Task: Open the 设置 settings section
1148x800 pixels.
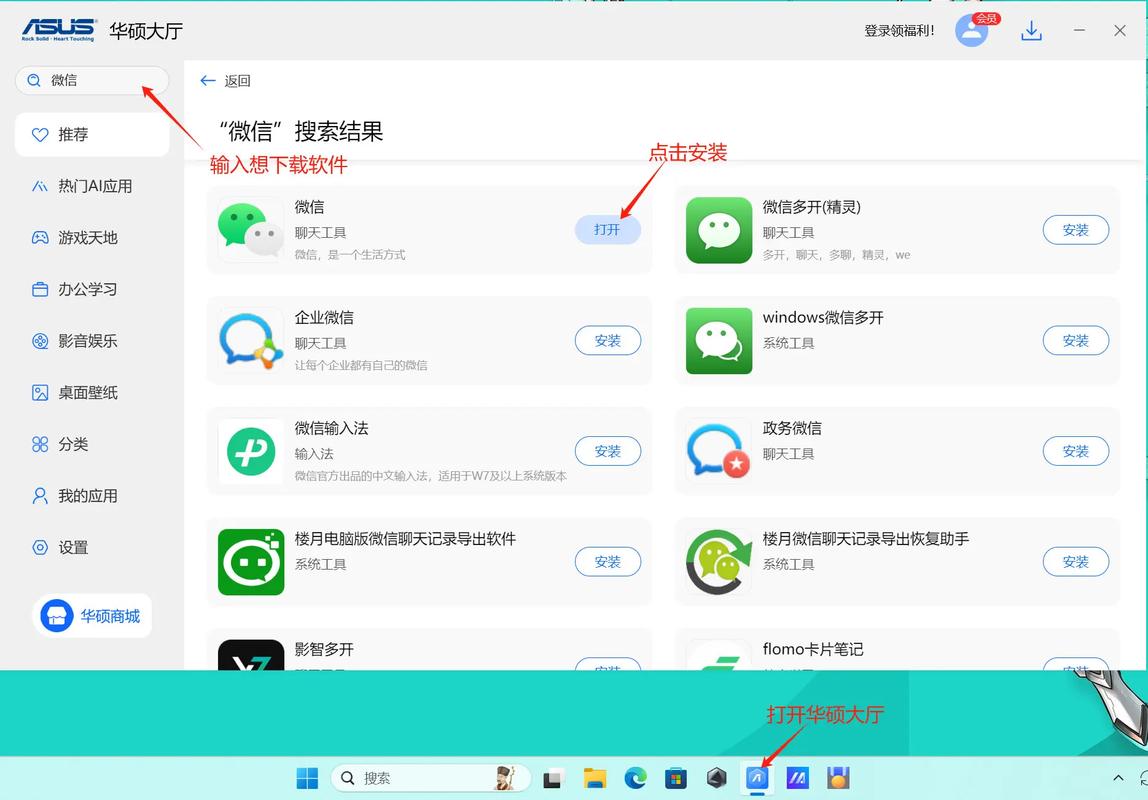Action: (90, 547)
